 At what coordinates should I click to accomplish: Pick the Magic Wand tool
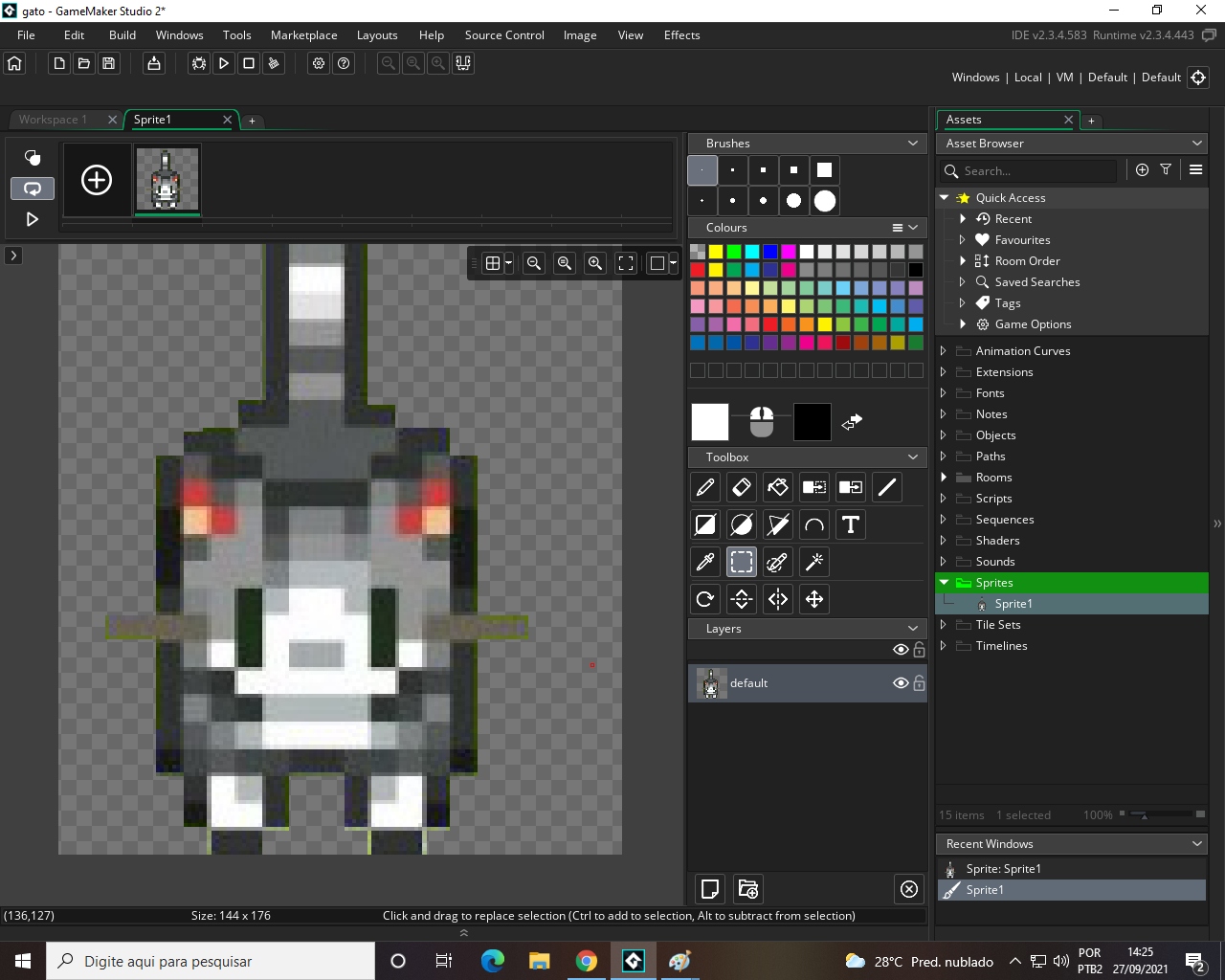point(813,562)
